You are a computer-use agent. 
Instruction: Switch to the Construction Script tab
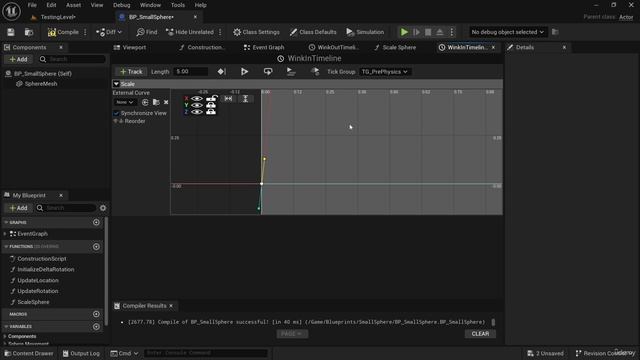[202, 47]
